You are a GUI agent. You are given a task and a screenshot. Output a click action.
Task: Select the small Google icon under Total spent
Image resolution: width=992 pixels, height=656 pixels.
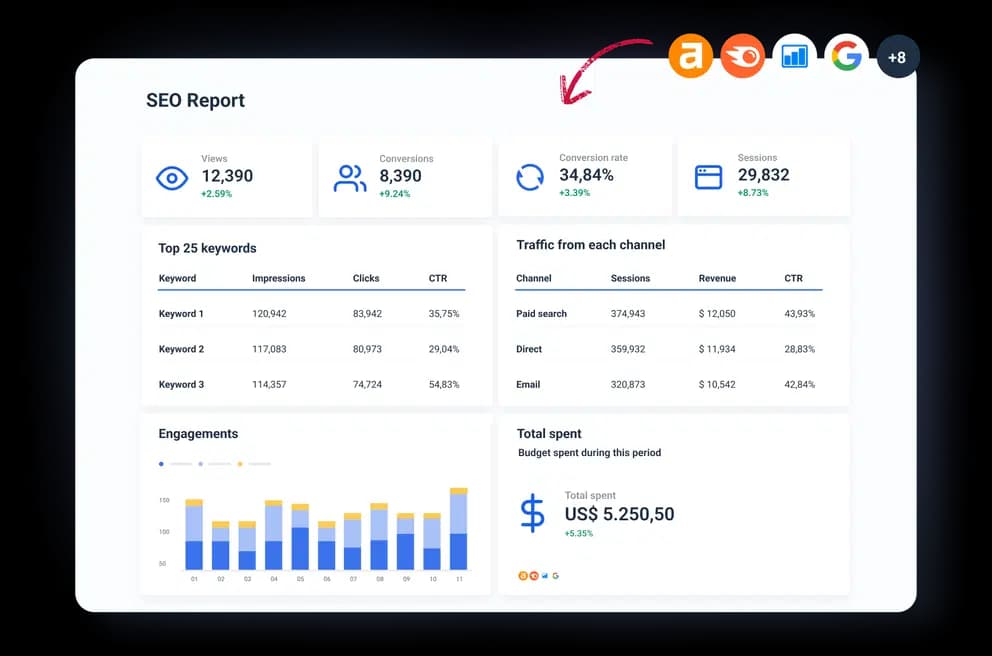coord(556,575)
